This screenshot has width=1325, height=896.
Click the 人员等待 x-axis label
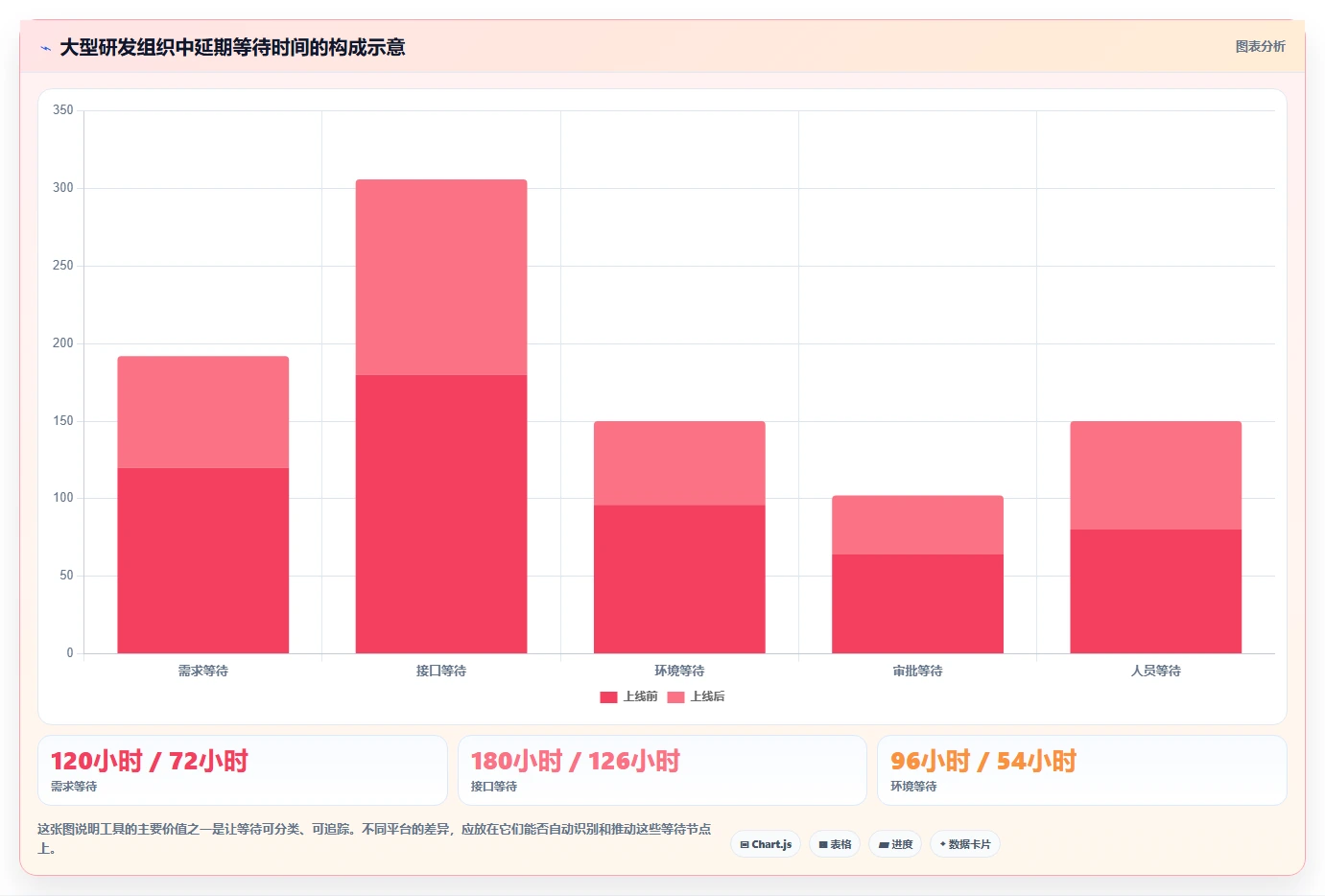(x=1155, y=671)
